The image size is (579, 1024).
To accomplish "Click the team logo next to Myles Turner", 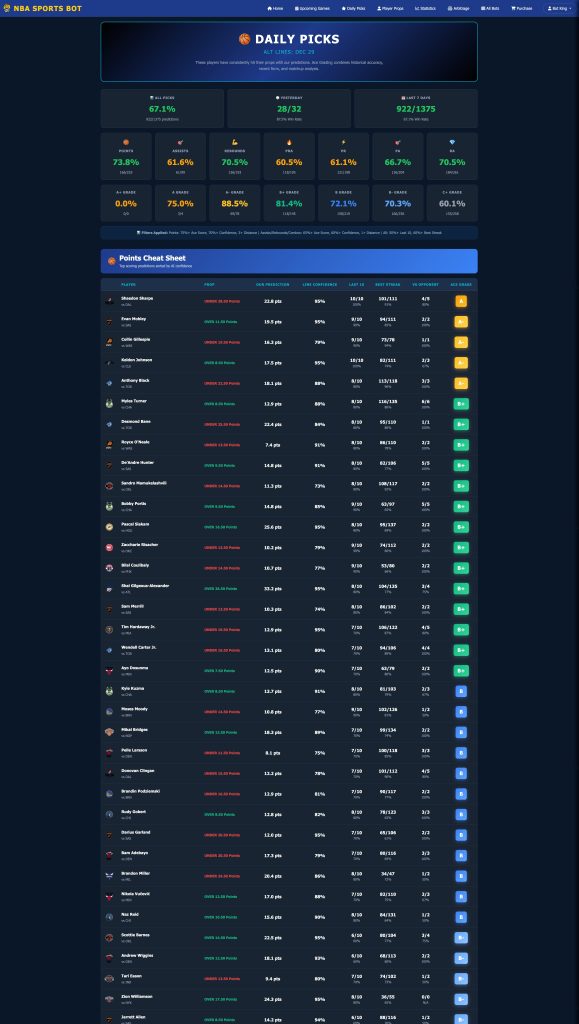I will point(110,404).
